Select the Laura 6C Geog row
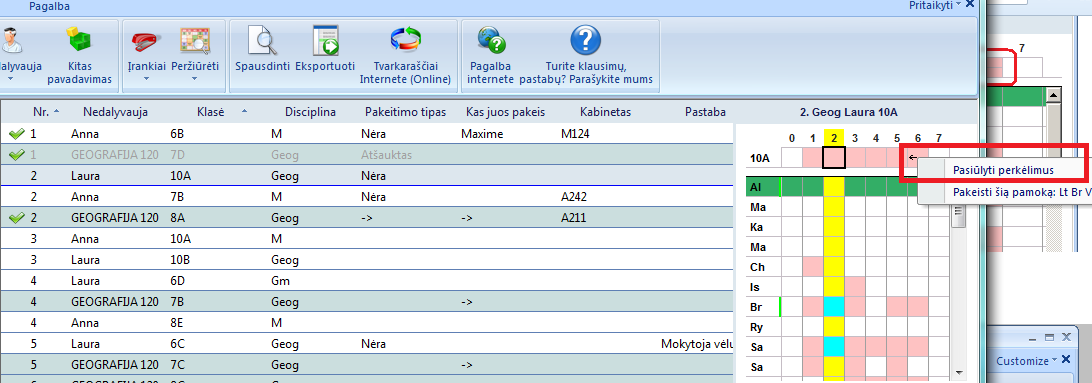 pos(368,344)
